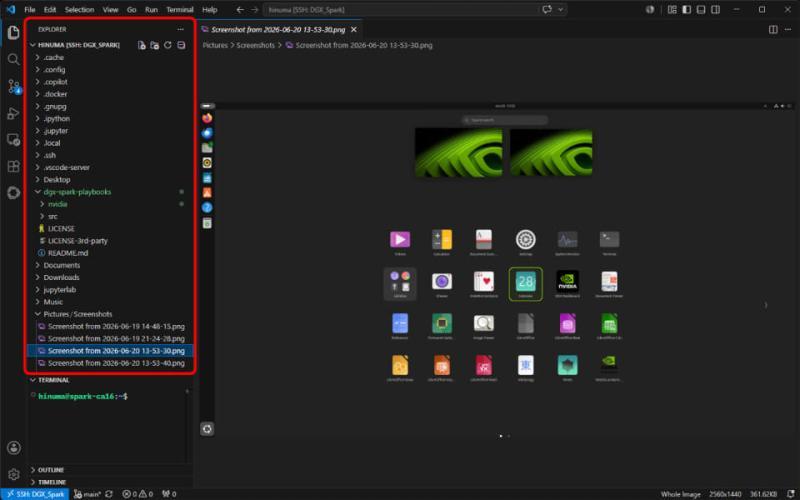Open the File menu
Image resolution: width=800 pixels, height=500 pixels.
(30, 10)
